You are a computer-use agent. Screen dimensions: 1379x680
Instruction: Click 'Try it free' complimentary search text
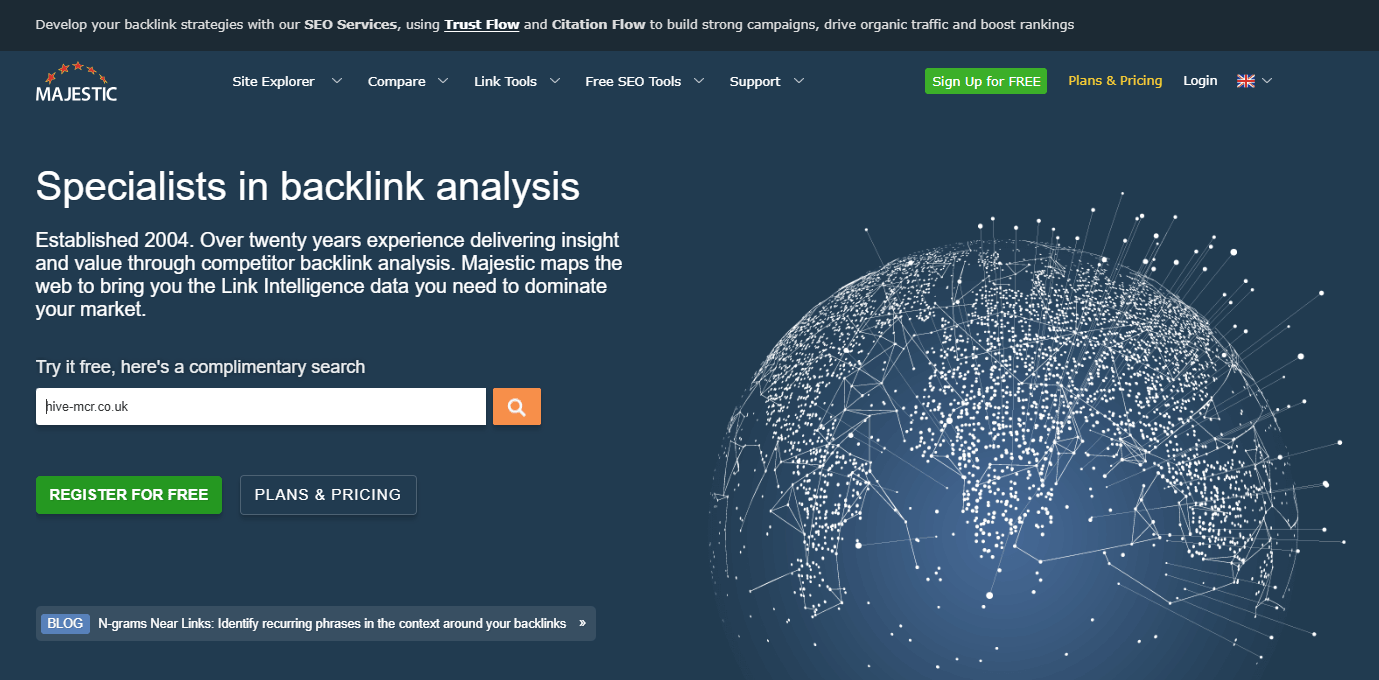point(200,367)
